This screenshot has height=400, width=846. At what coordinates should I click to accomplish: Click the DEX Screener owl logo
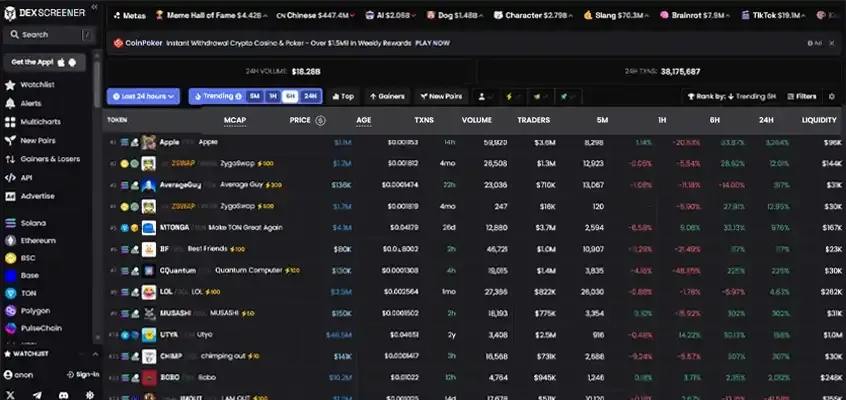10,14
